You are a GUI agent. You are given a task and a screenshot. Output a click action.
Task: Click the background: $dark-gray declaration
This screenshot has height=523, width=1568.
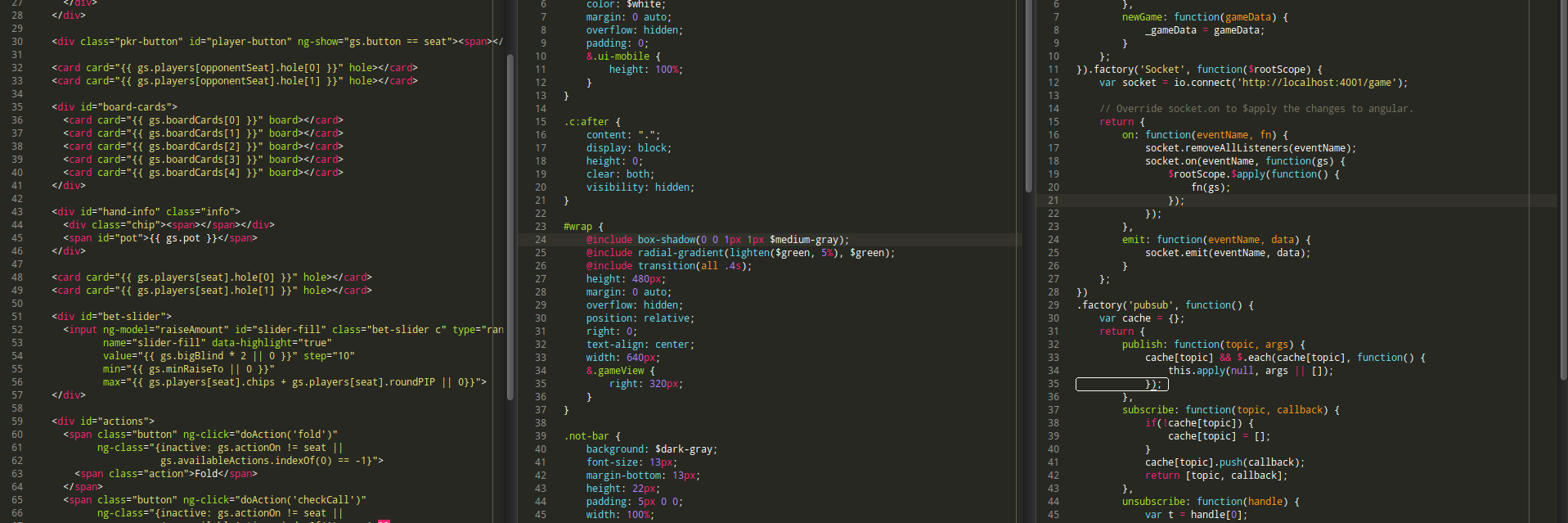[x=652, y=449]
